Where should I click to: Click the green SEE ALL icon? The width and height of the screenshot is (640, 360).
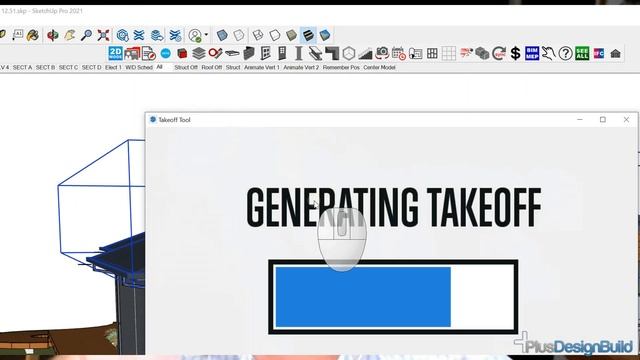pyautogui.click(x=582, y=53)
